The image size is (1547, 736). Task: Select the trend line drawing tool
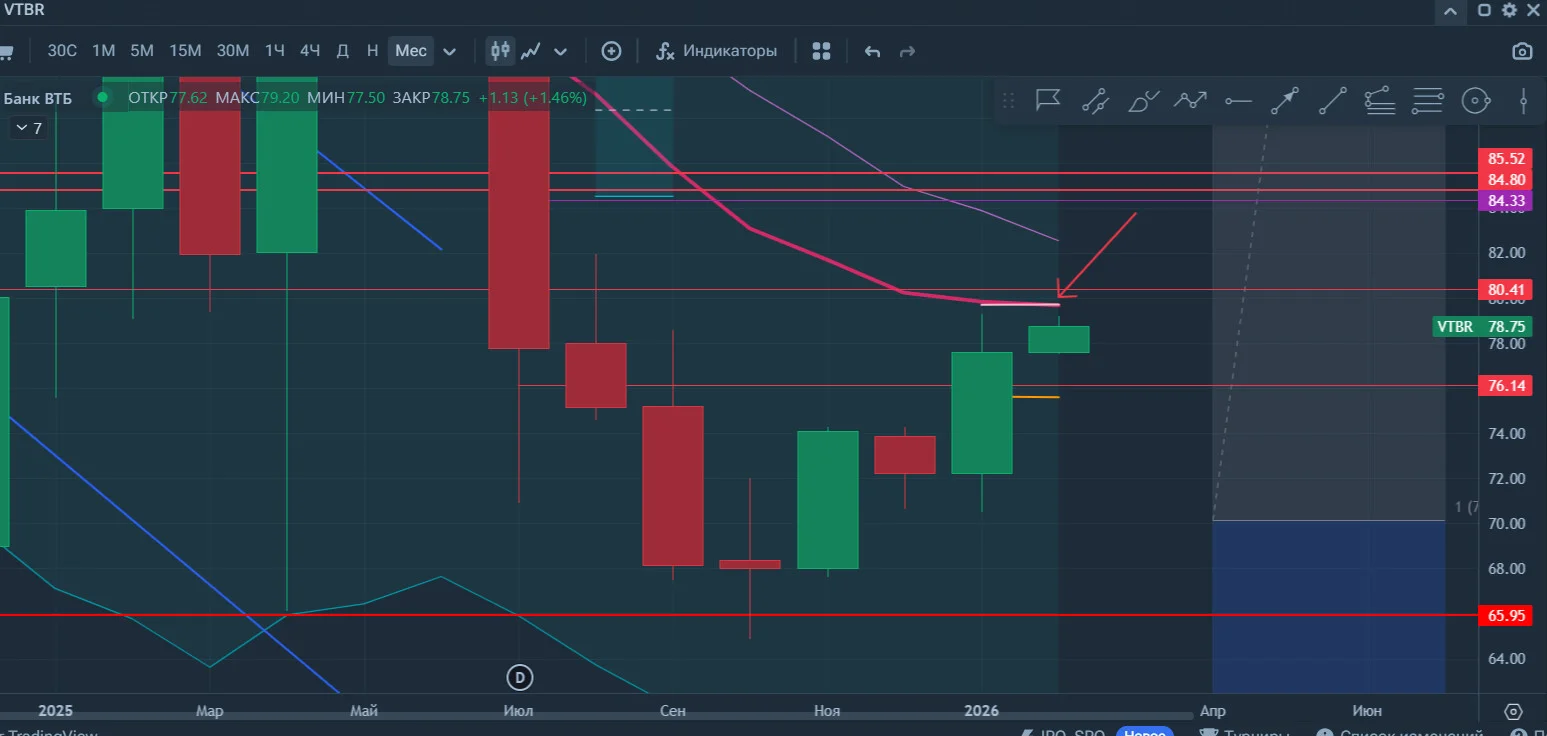tap(1332, 100)
